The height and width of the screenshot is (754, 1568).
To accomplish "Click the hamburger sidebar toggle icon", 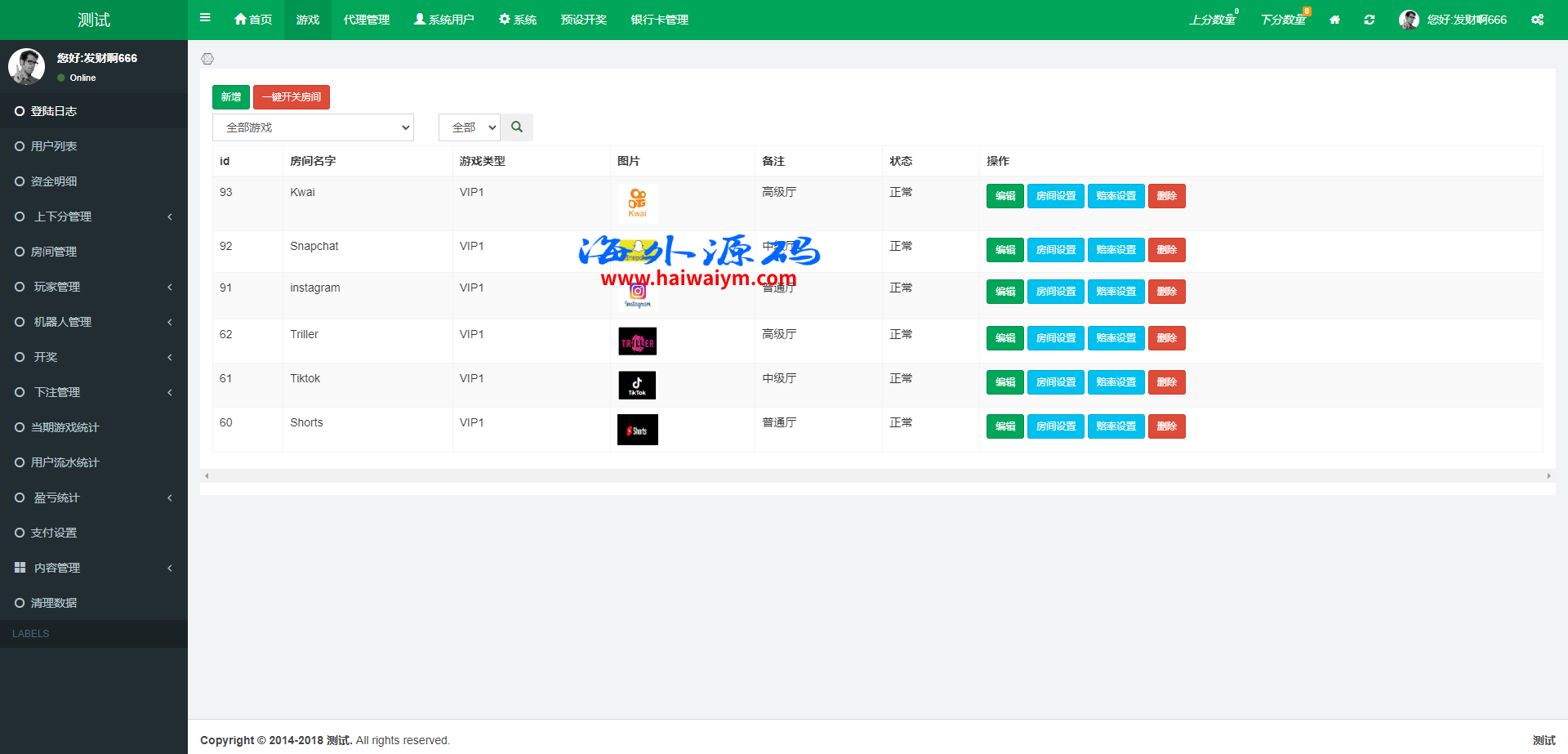I will click(205, 18).
